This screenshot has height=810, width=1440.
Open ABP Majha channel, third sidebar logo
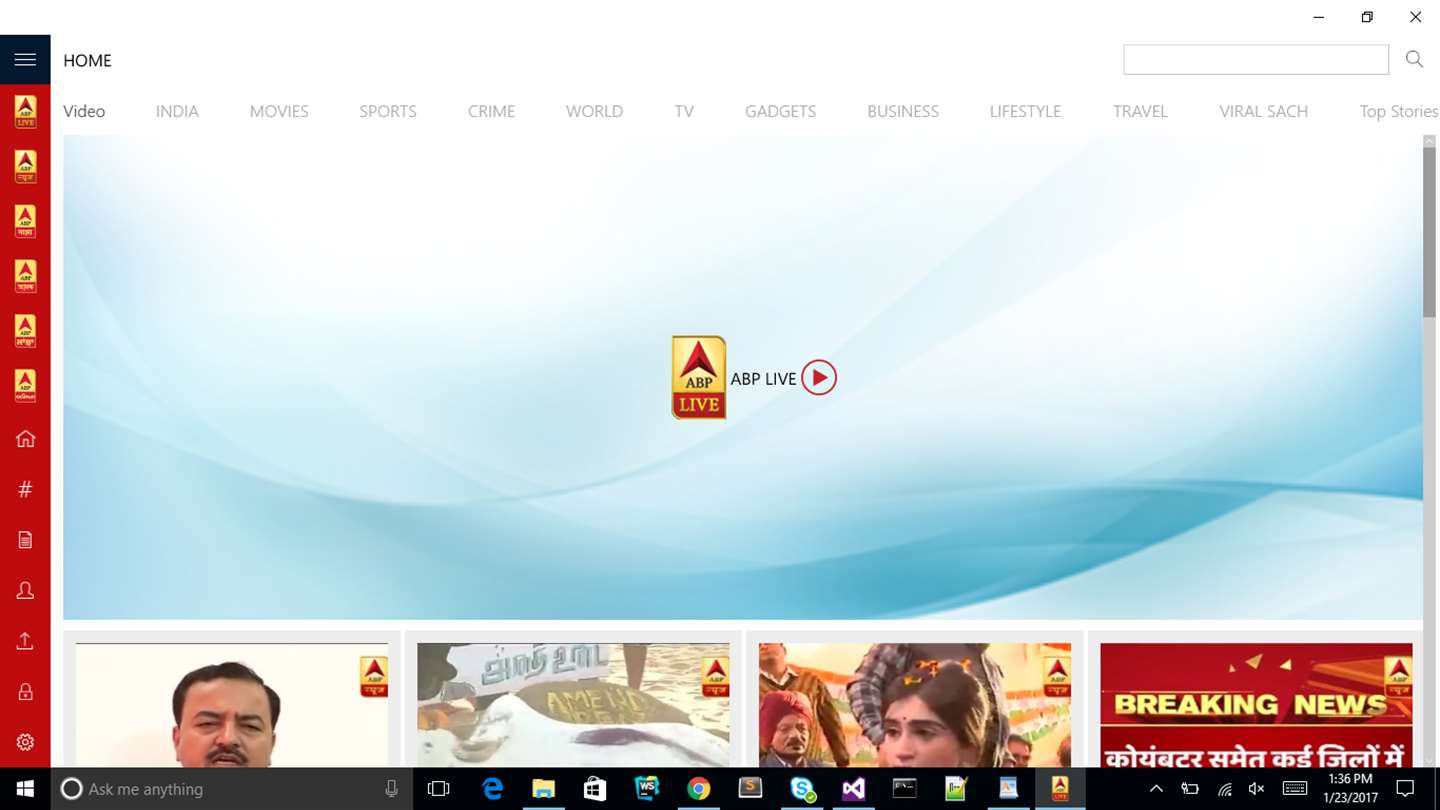coord(25,221)
